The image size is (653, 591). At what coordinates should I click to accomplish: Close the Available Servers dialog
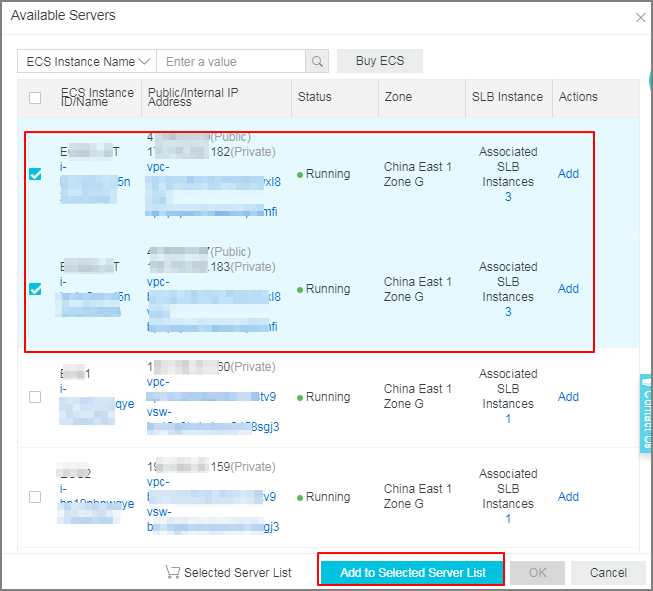(x=640, y=17)
